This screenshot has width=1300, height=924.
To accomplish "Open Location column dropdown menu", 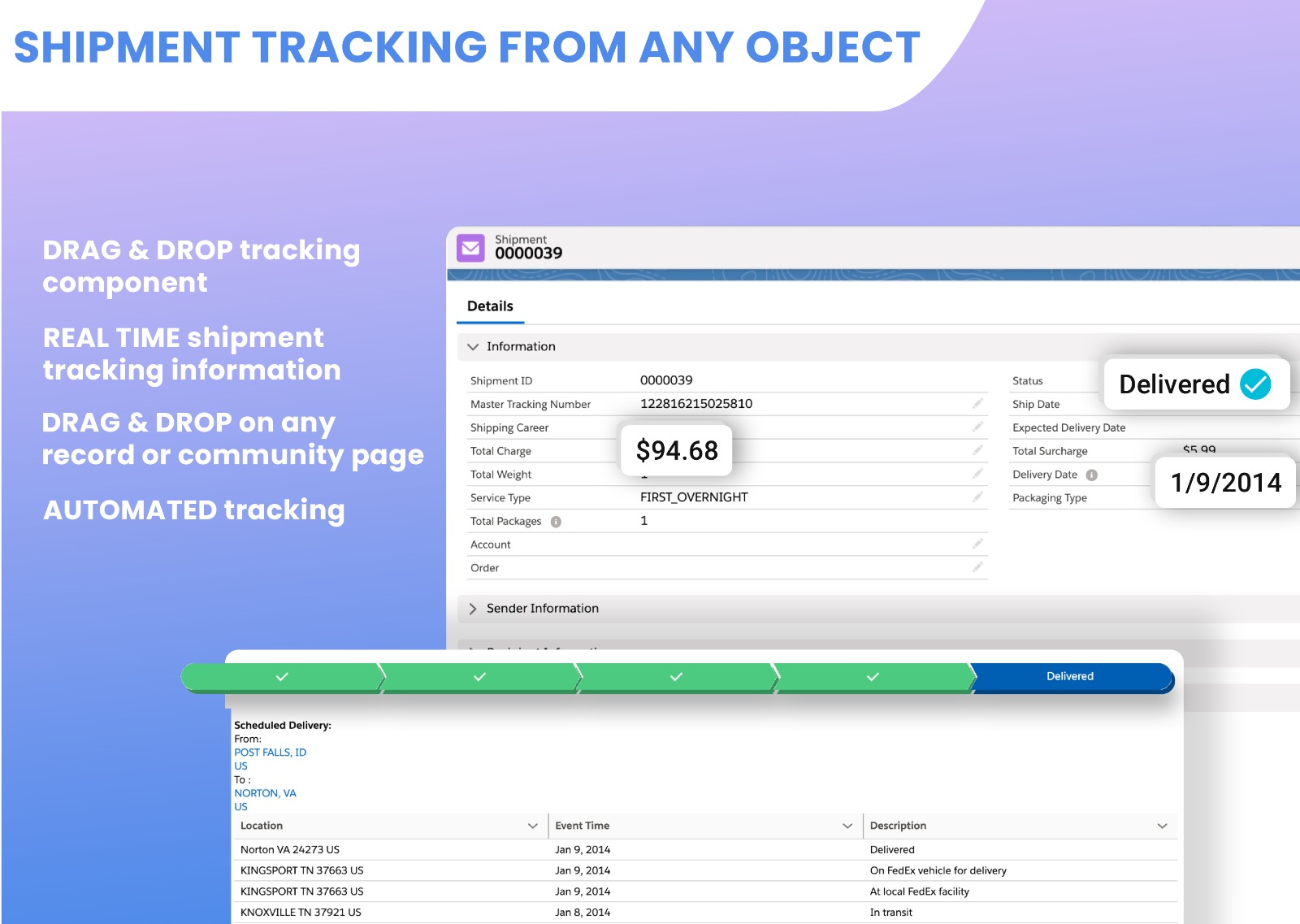I will [x=533, y=826].
